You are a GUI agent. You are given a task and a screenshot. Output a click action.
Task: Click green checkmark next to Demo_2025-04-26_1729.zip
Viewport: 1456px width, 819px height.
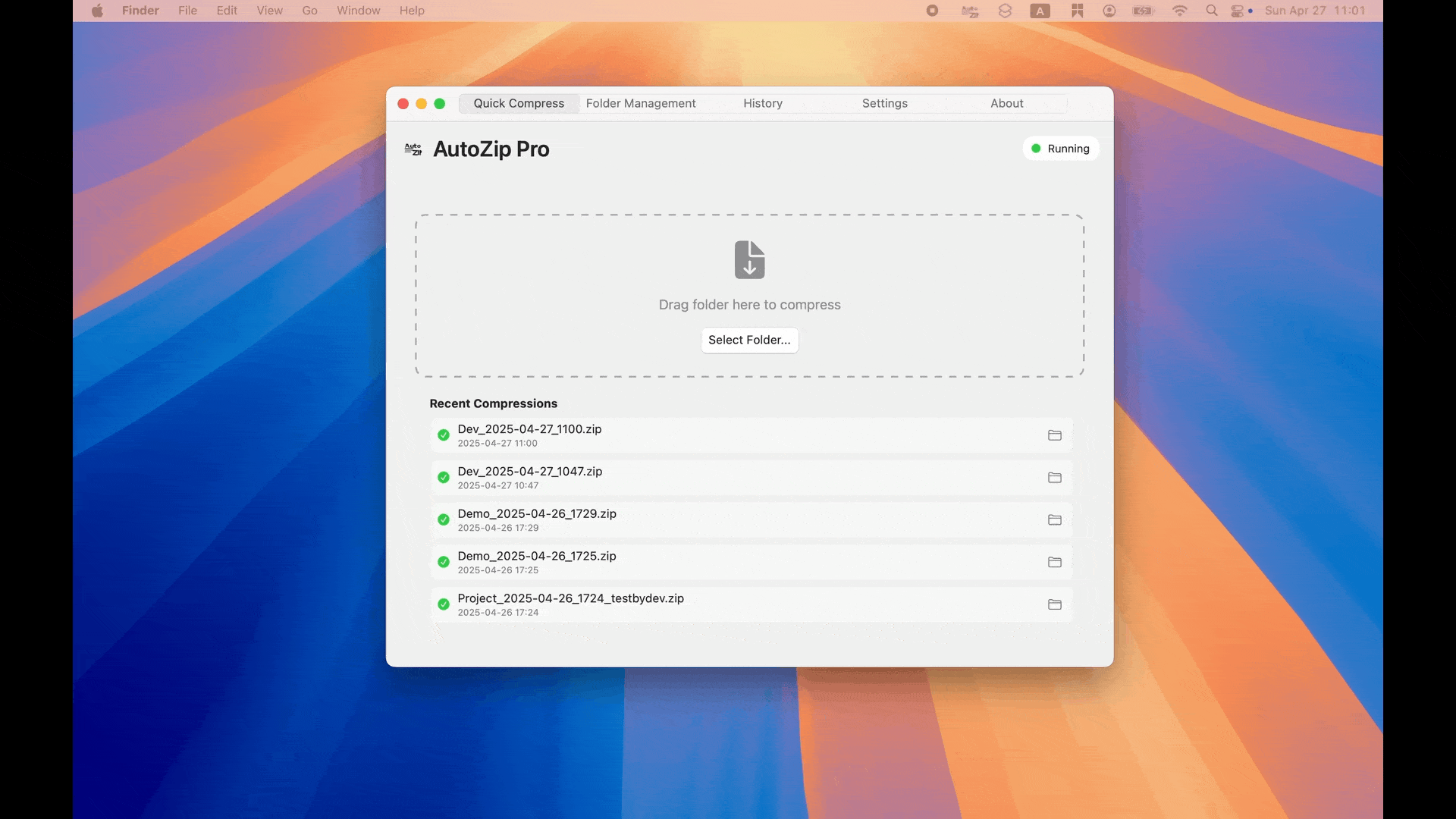coord(444,520)
